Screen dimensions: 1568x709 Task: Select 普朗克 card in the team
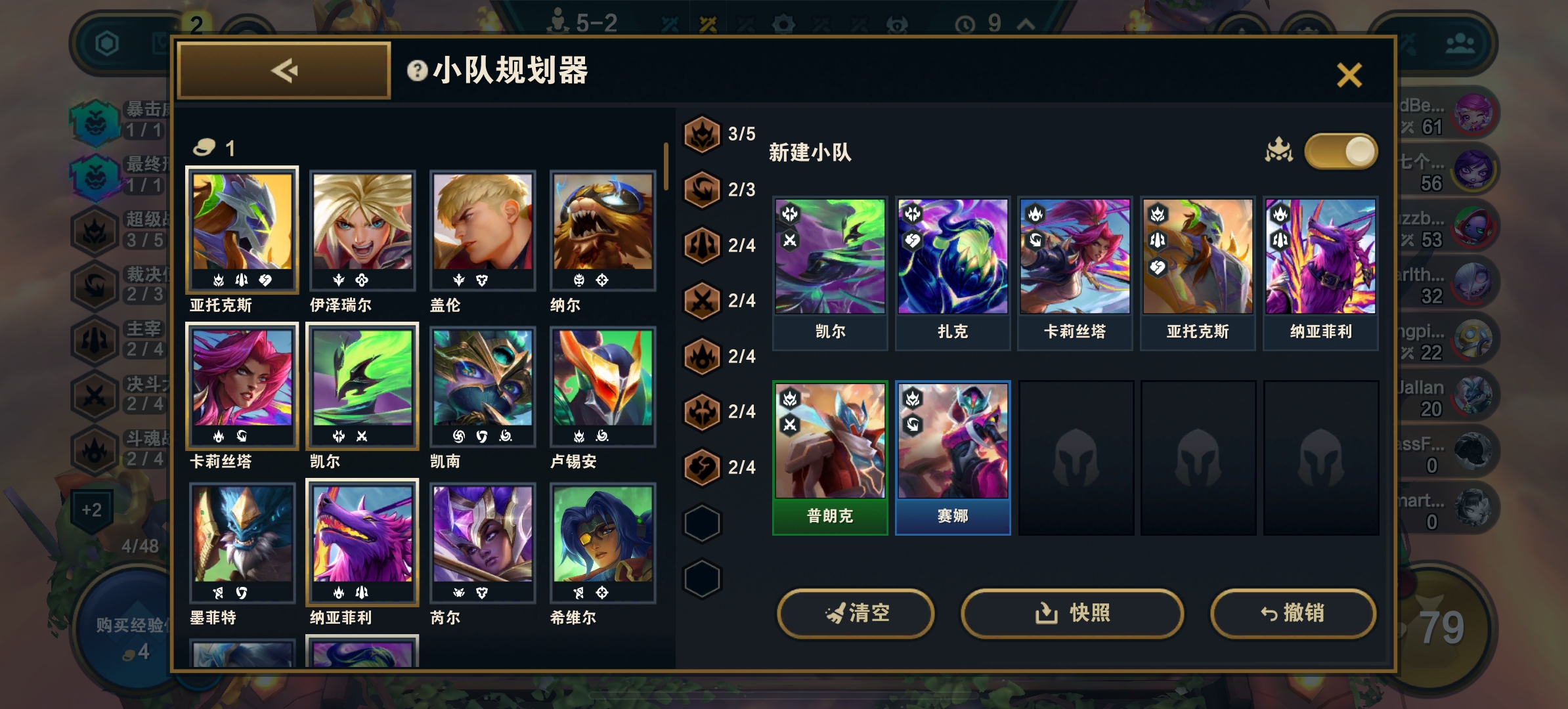(x=830, y=458)
